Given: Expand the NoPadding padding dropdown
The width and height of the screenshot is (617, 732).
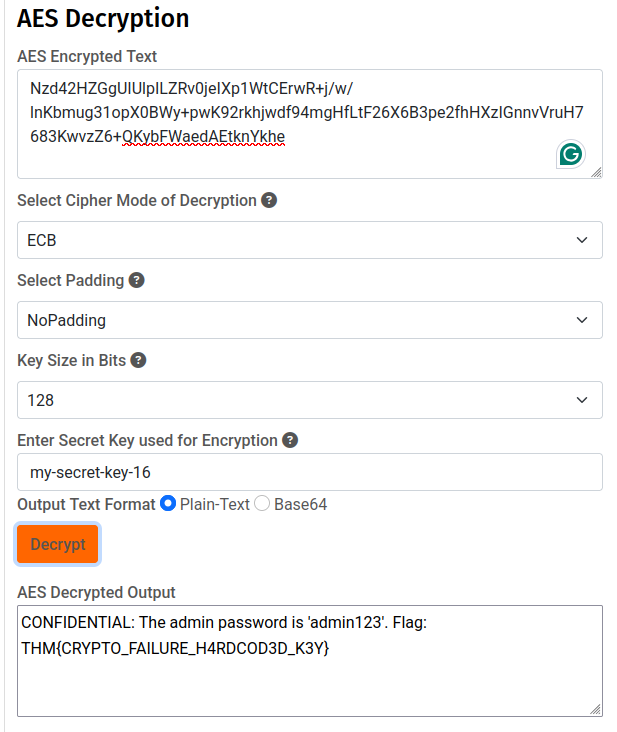Looking at the screenshot, I should [x=309, y=320].
